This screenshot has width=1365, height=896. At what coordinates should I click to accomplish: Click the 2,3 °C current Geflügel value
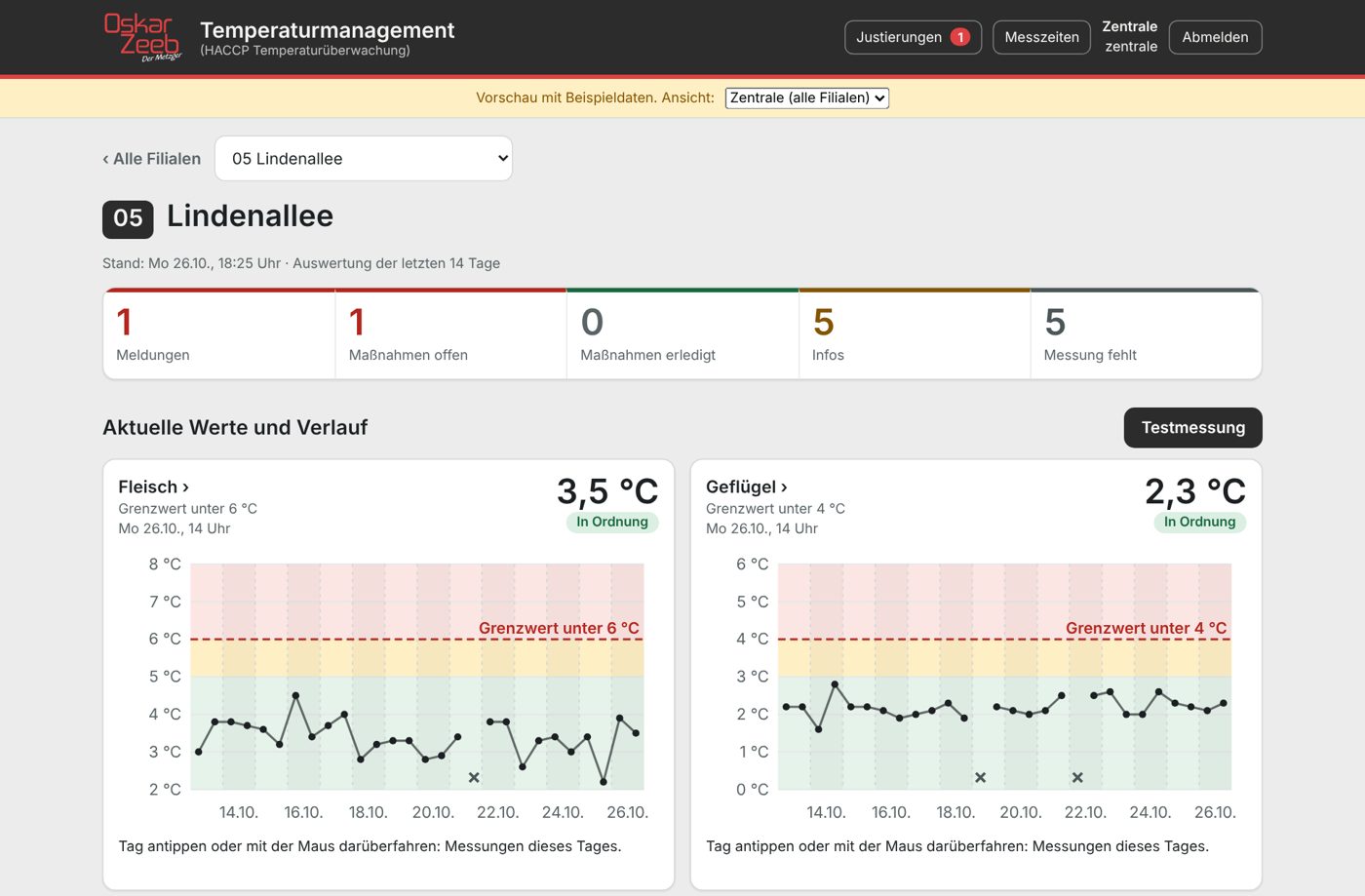click(1195, 490)
